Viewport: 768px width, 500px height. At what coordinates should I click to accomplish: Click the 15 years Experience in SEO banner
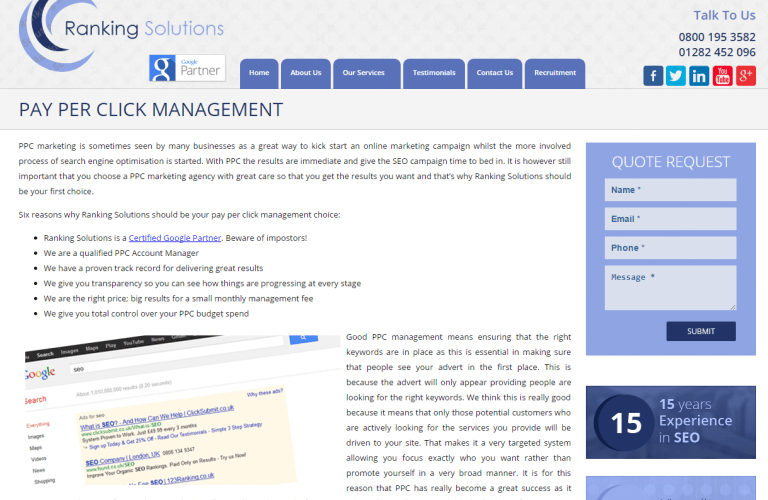coord(671,422)
